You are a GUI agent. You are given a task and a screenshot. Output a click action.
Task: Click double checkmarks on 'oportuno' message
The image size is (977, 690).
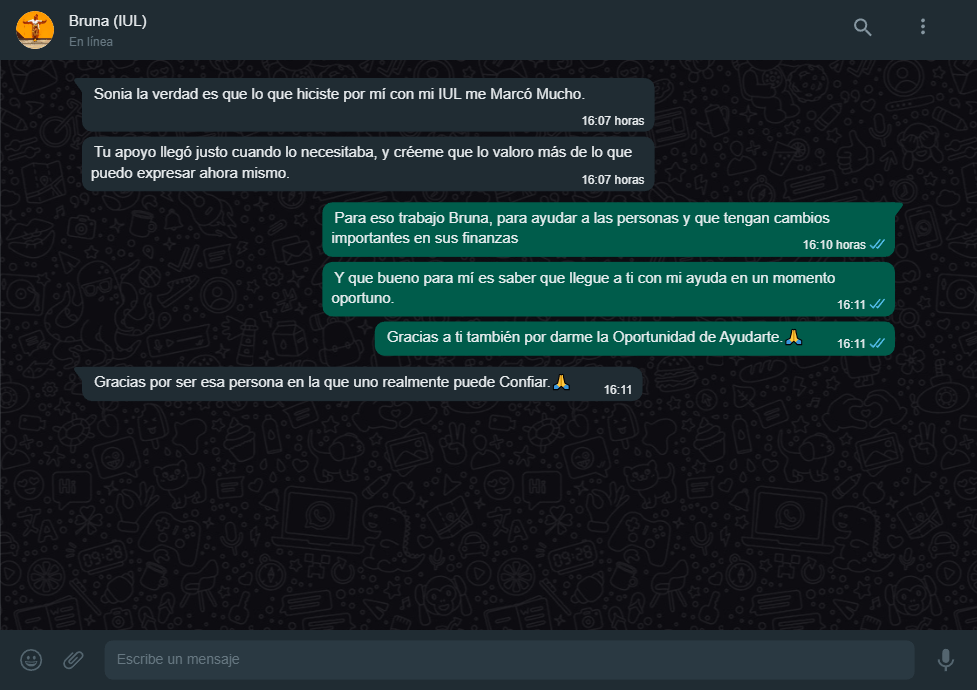tap(877, 304)
